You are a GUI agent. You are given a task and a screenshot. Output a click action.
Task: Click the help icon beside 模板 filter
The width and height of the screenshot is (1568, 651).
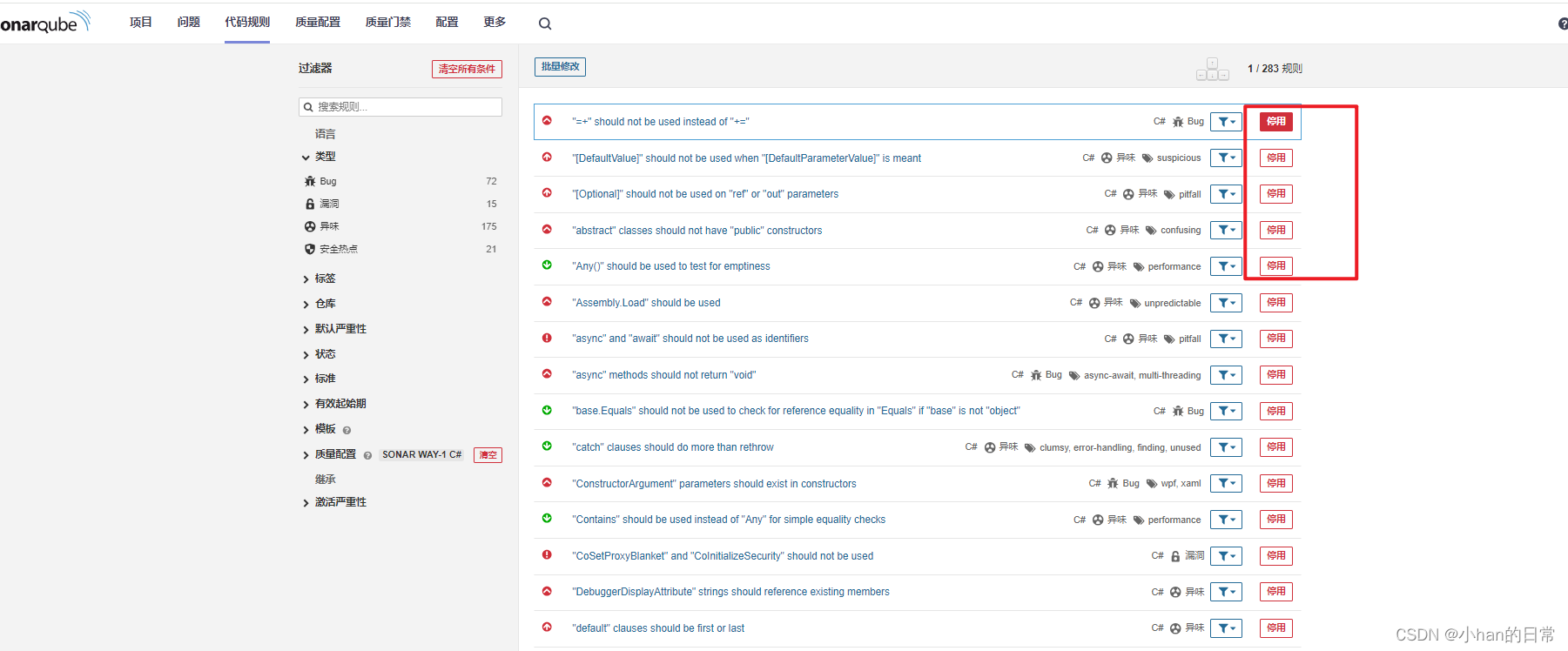347,430
